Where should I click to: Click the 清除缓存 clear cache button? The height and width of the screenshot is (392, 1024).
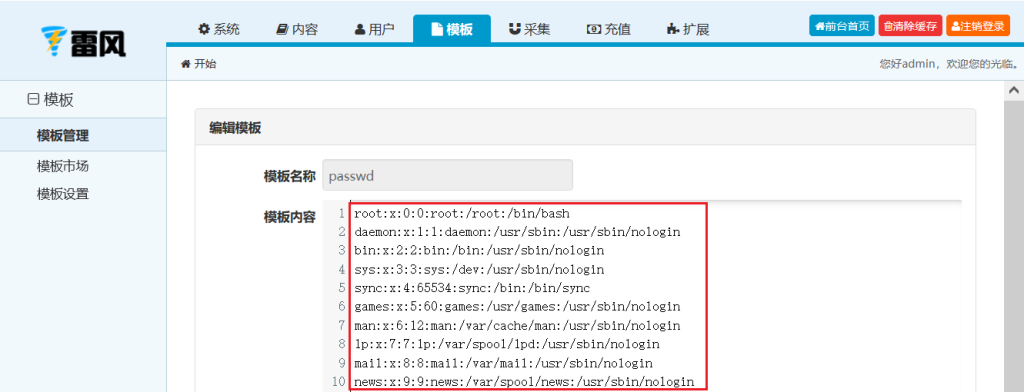[x=910, y=26]
